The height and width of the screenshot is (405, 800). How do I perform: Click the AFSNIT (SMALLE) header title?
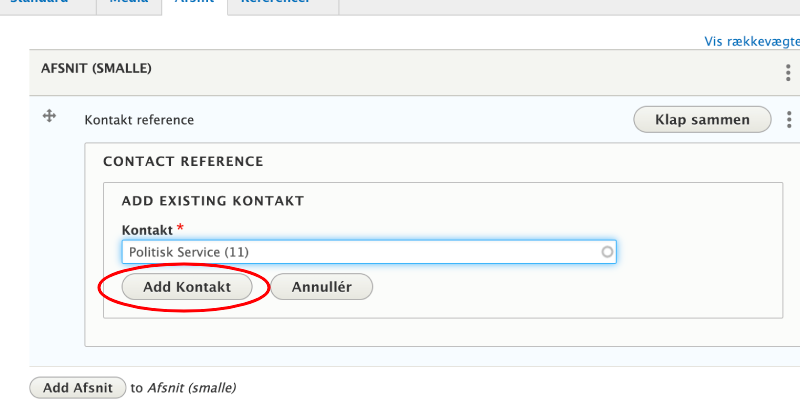[96, 69]
